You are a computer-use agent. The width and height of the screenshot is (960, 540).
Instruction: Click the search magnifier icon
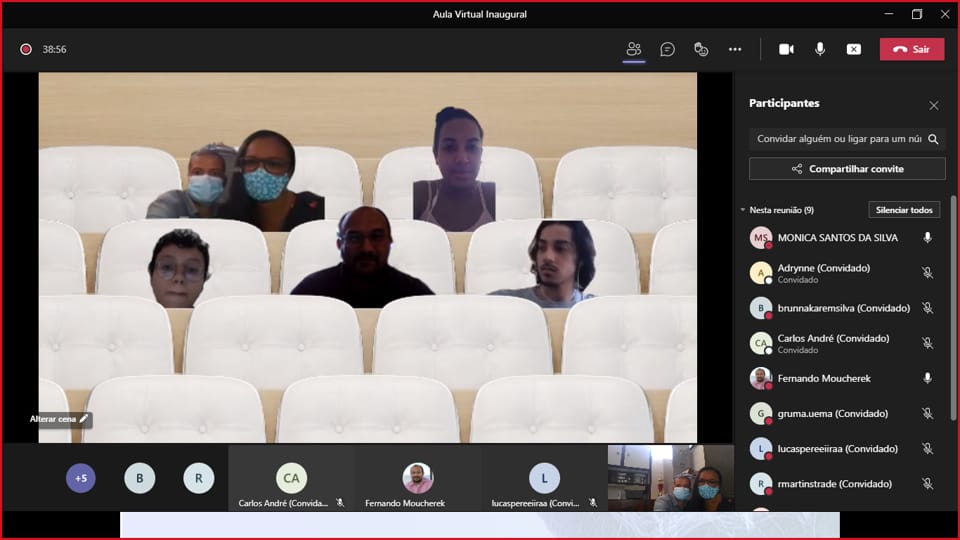pos(933,139)
